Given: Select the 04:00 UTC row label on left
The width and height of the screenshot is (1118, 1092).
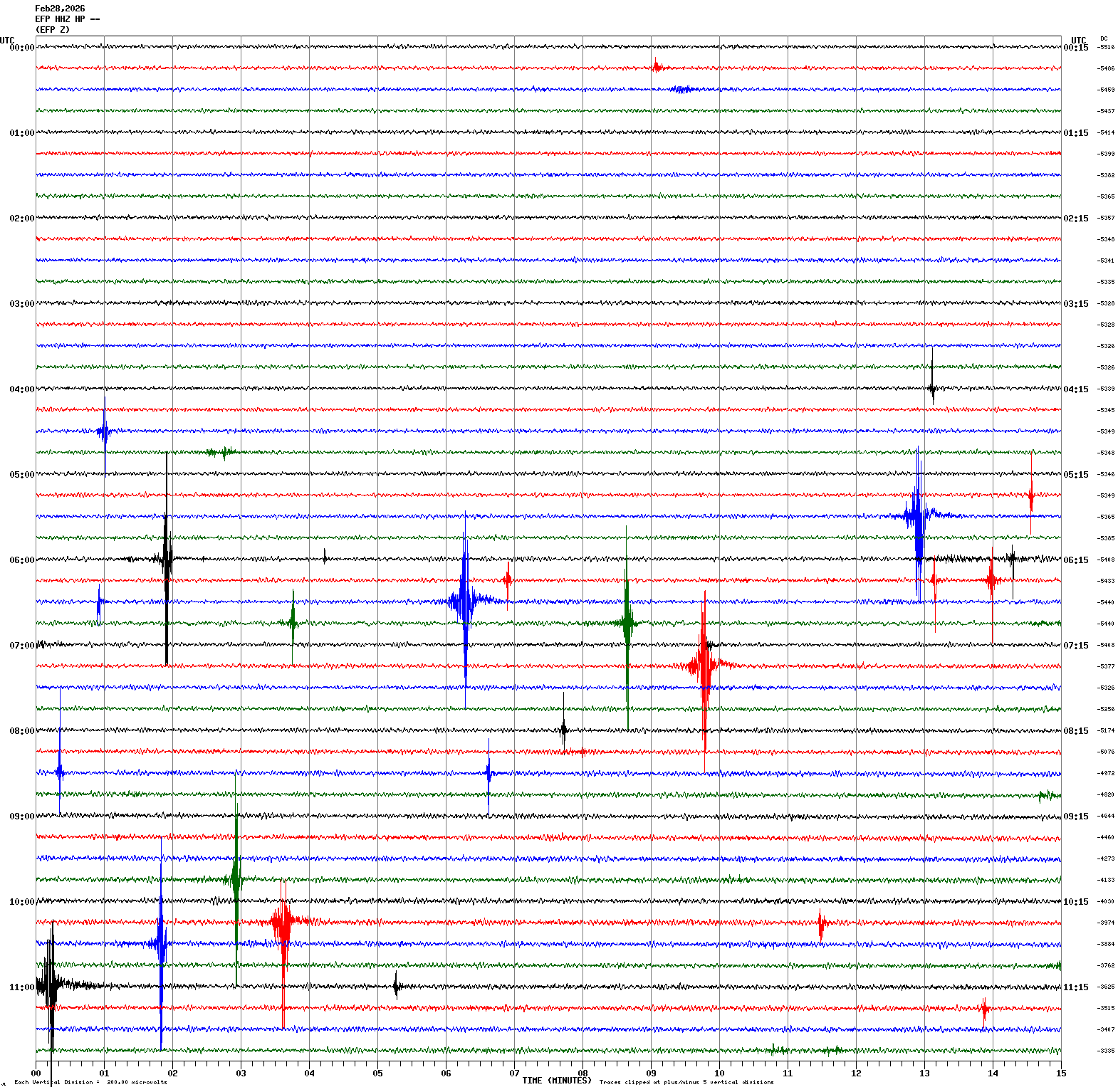Looking at the screenshot, I should 21,389.
